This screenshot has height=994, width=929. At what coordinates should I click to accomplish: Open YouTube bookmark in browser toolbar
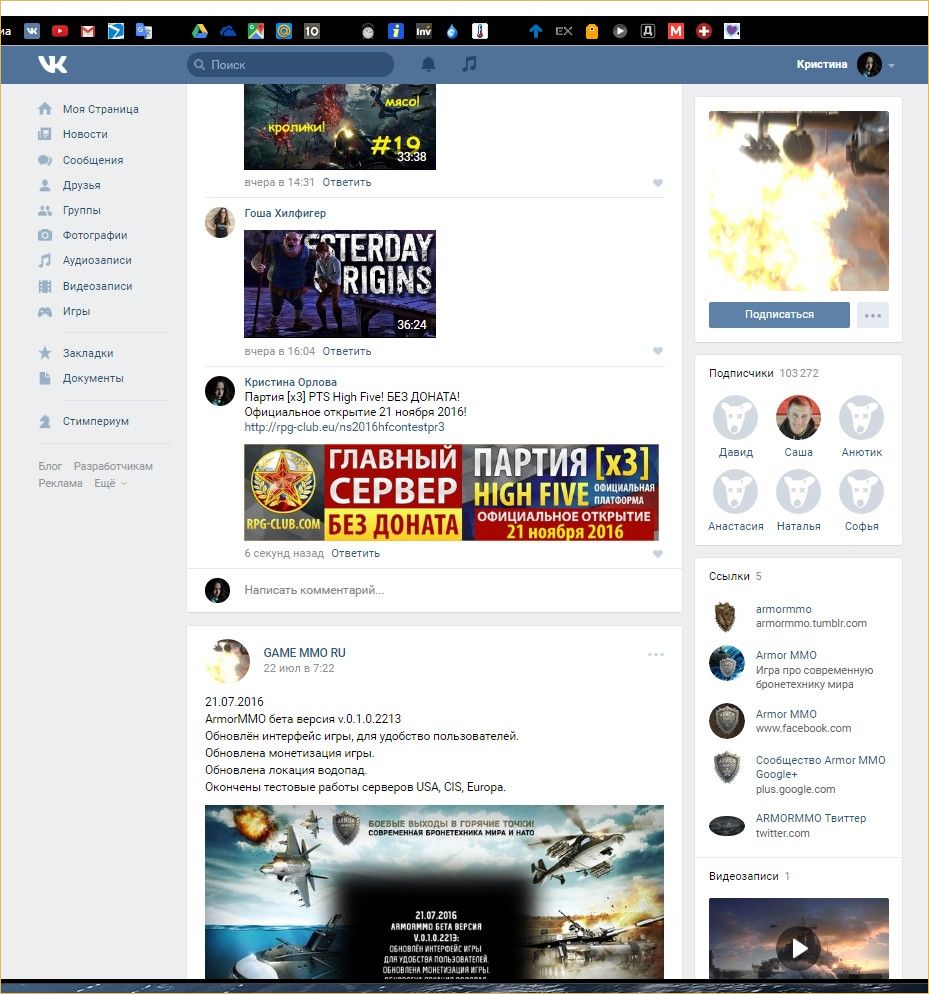(x=60, y=30)
